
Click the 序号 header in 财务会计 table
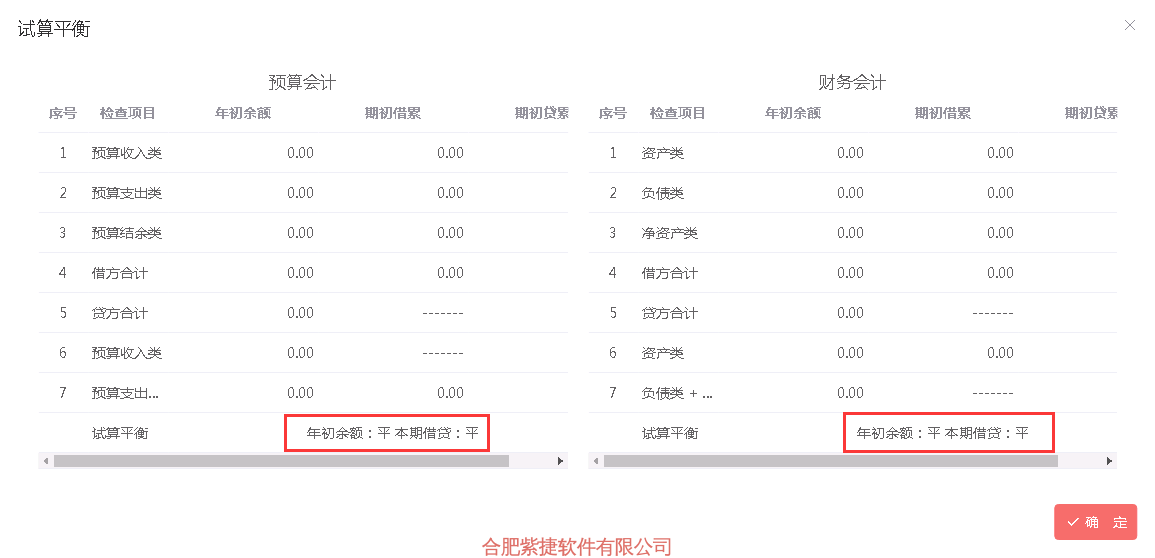[x=612, y=113]
